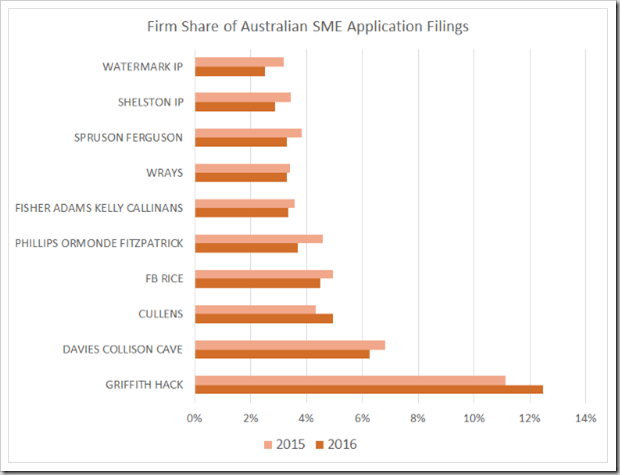Click the FB RICE axis label
Screen dimensions: 620x475
point(164,278)
